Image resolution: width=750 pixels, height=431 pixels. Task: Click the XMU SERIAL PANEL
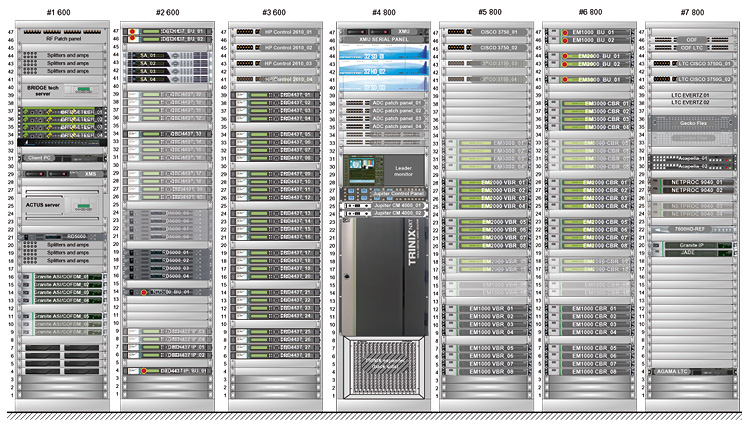pyautogui.click(x=384, y=39)
